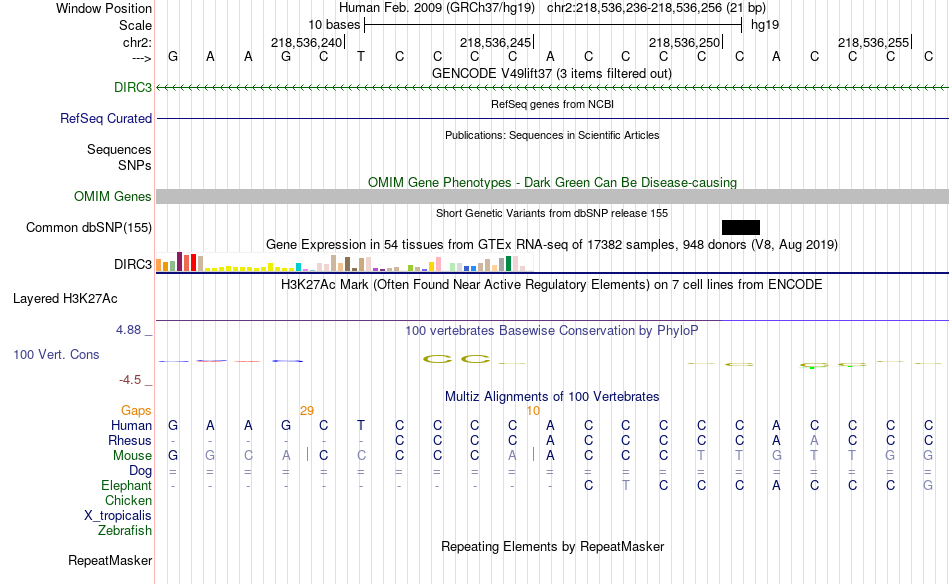Select the green DIRC3 GENCODE track label
Screen dimensions: 950x584
coord(133,87)
